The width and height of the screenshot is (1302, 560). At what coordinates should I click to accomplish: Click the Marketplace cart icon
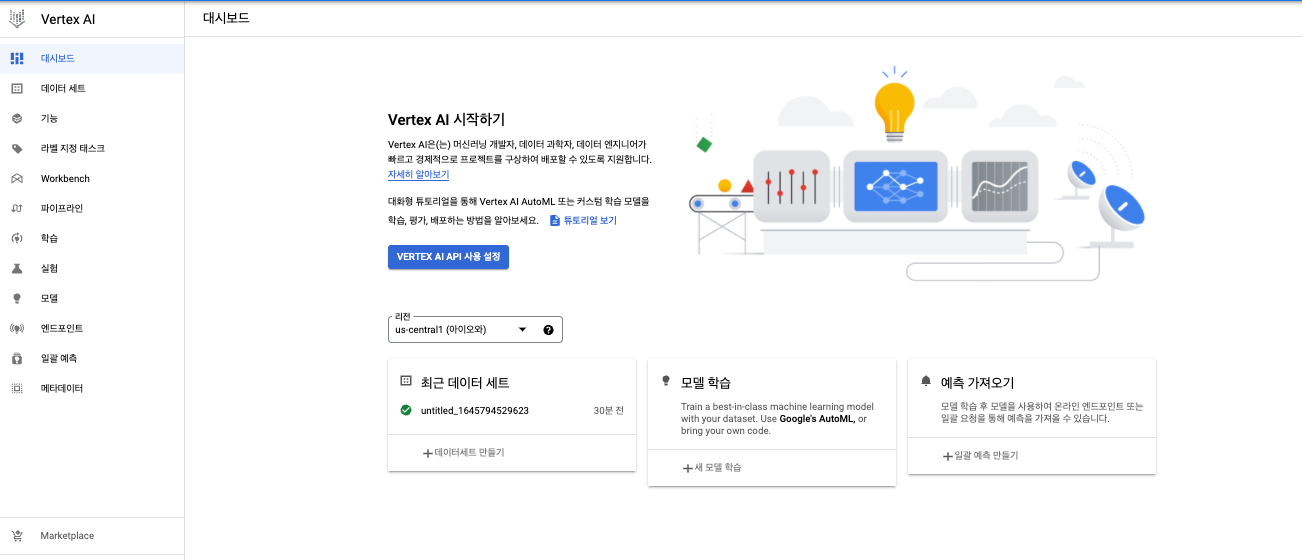click(17, 536)
